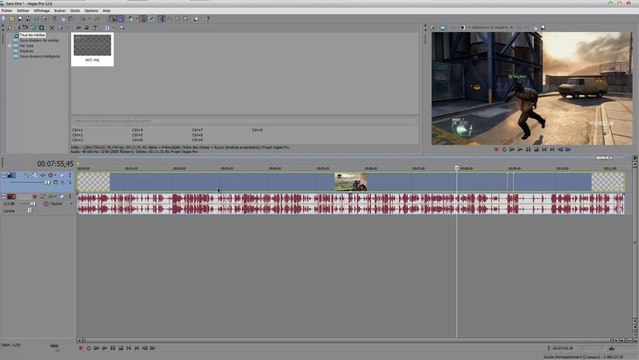The image size is (639, 360).
Task: Save the project with the floppy icon
Action: click(20, 19)
